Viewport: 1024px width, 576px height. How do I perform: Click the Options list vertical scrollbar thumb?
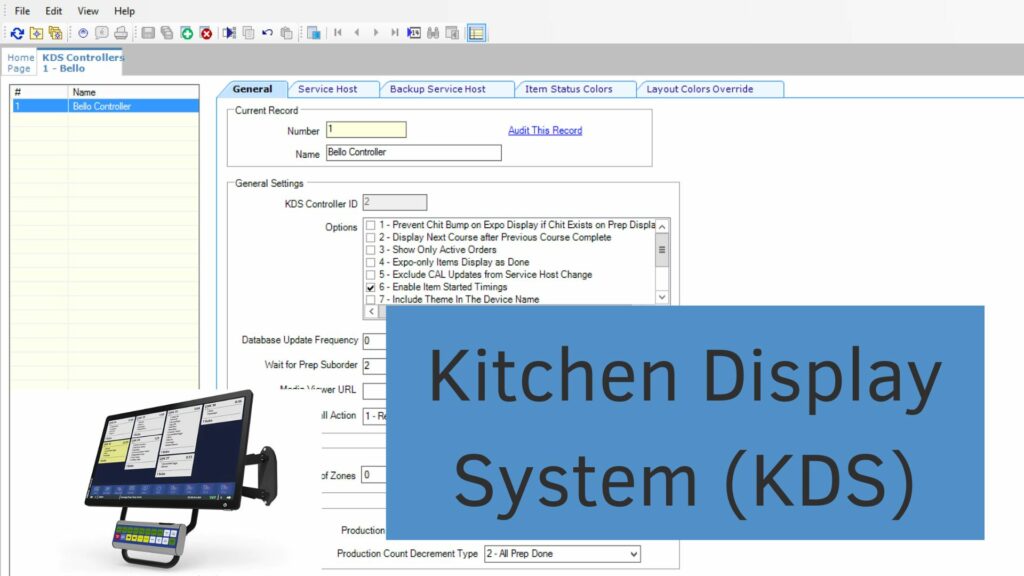point(662,250)
